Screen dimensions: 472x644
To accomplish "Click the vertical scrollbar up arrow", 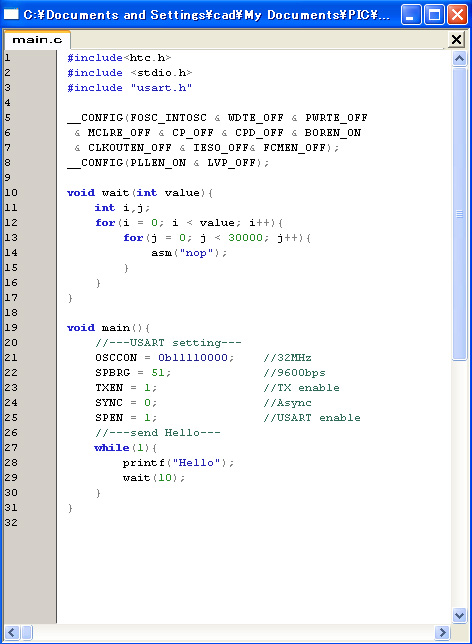I will (459, 59).
